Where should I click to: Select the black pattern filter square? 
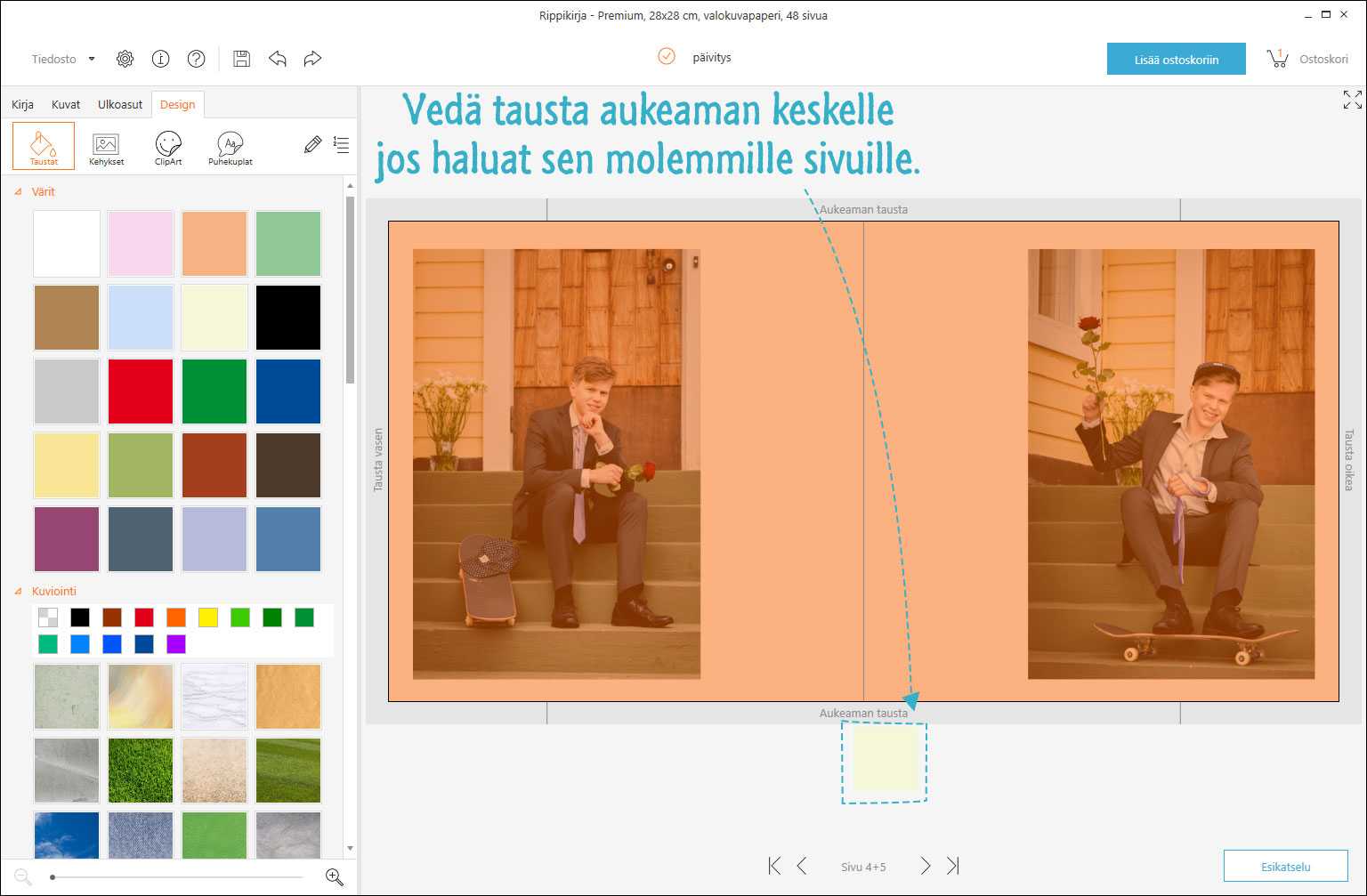(x=80, y=618)
